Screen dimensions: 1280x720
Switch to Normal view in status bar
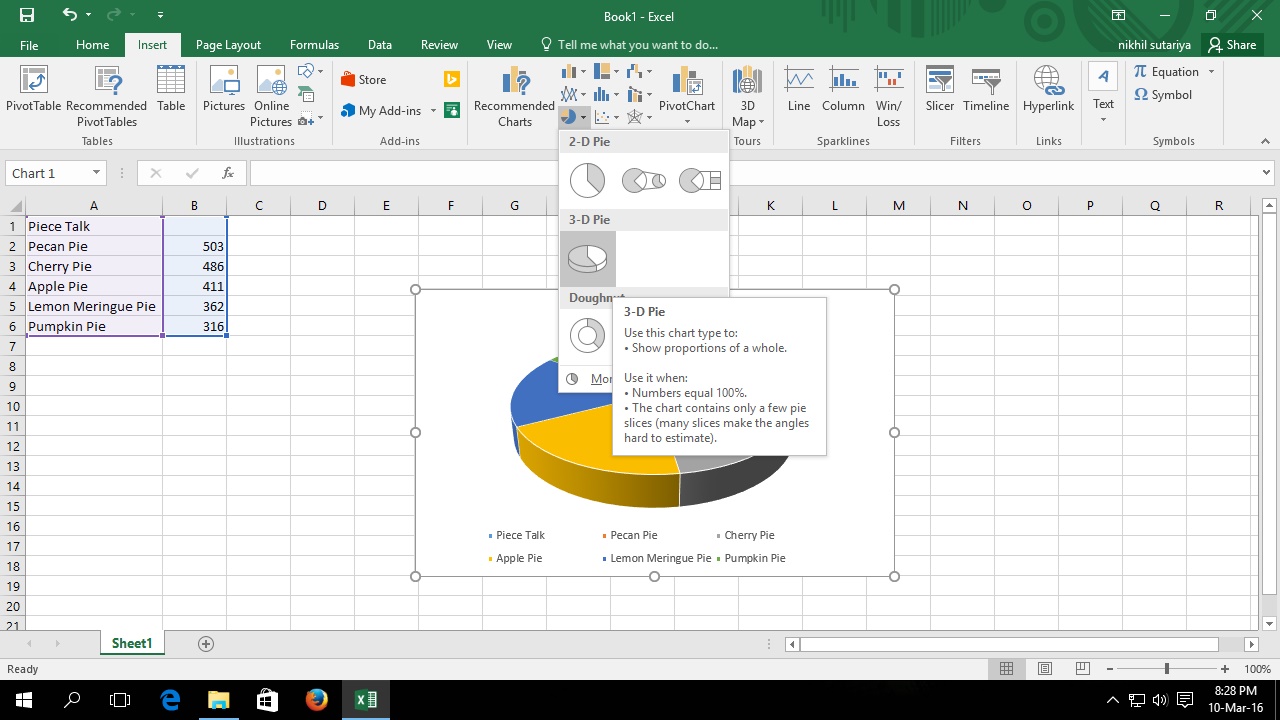click(x=1007, y=668)
